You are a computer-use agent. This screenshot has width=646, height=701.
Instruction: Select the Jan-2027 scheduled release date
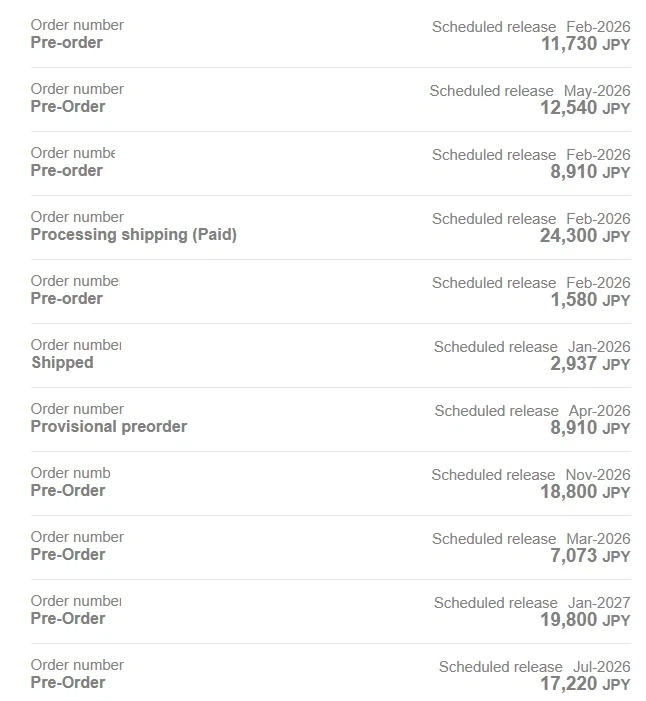click(599, 603)
